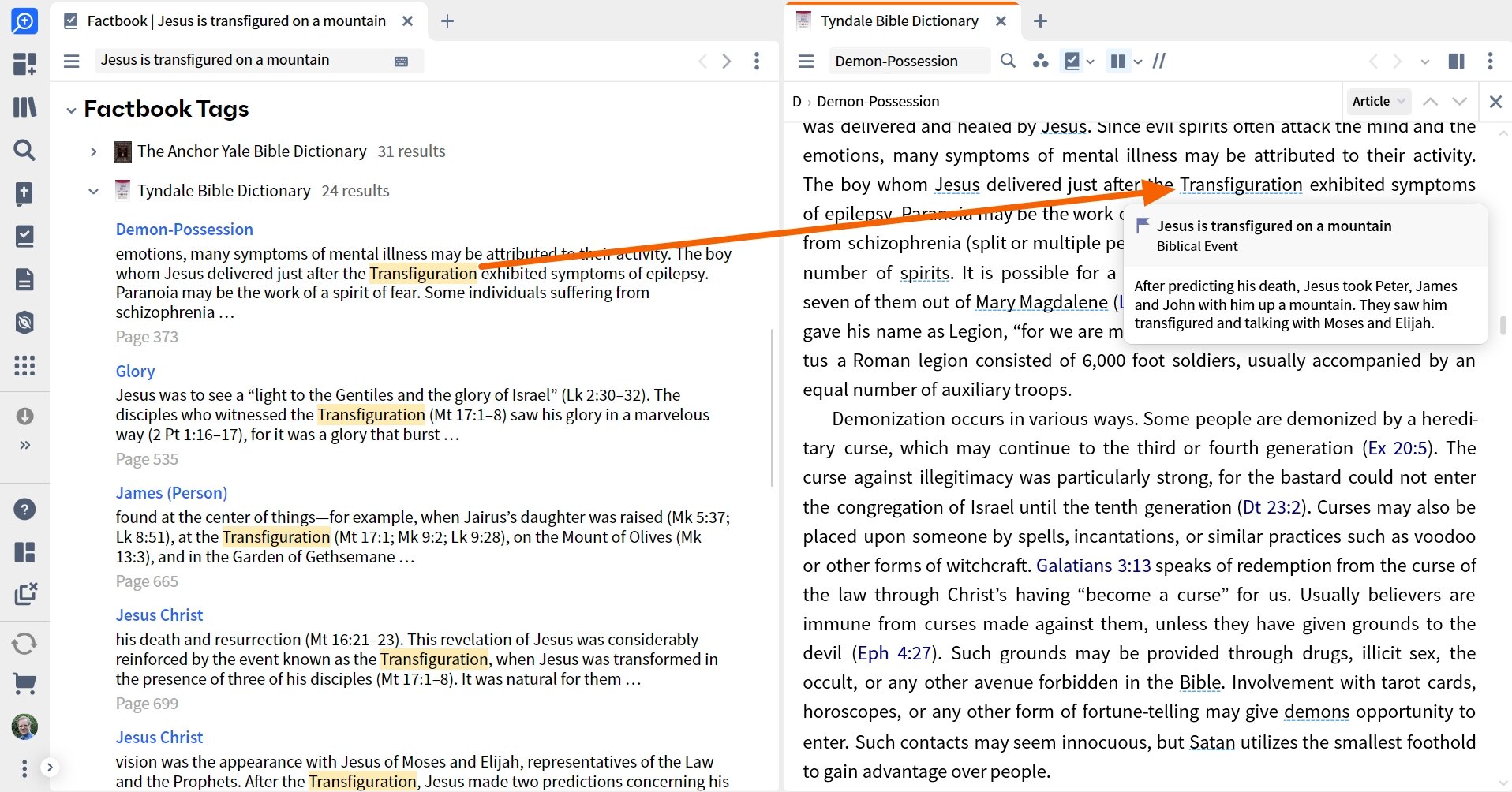Open the Article navigation dropdown
Viewport: 1512px width, 792px height.
click(x=1378, y=101)
